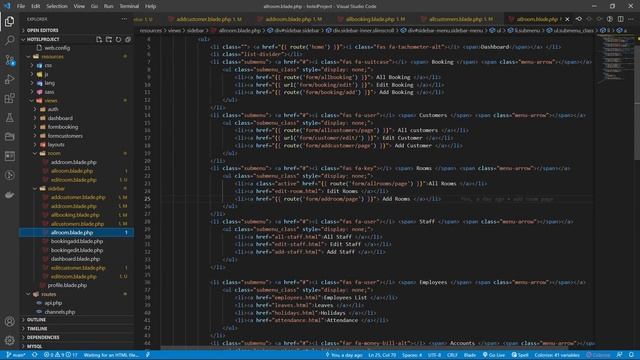Open web.config in explorer

pyautogui.click(x=77, y=48)
